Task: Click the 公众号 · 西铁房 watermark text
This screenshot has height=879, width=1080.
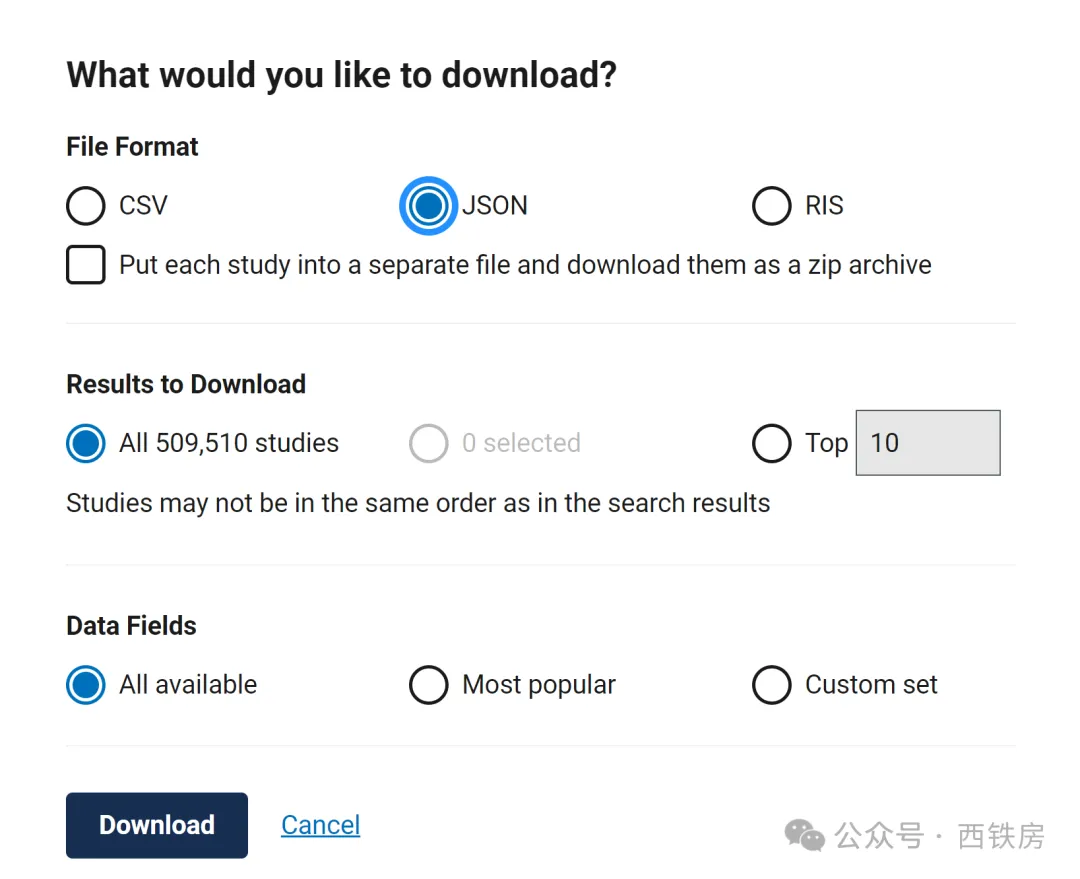Action: [940, 835]
